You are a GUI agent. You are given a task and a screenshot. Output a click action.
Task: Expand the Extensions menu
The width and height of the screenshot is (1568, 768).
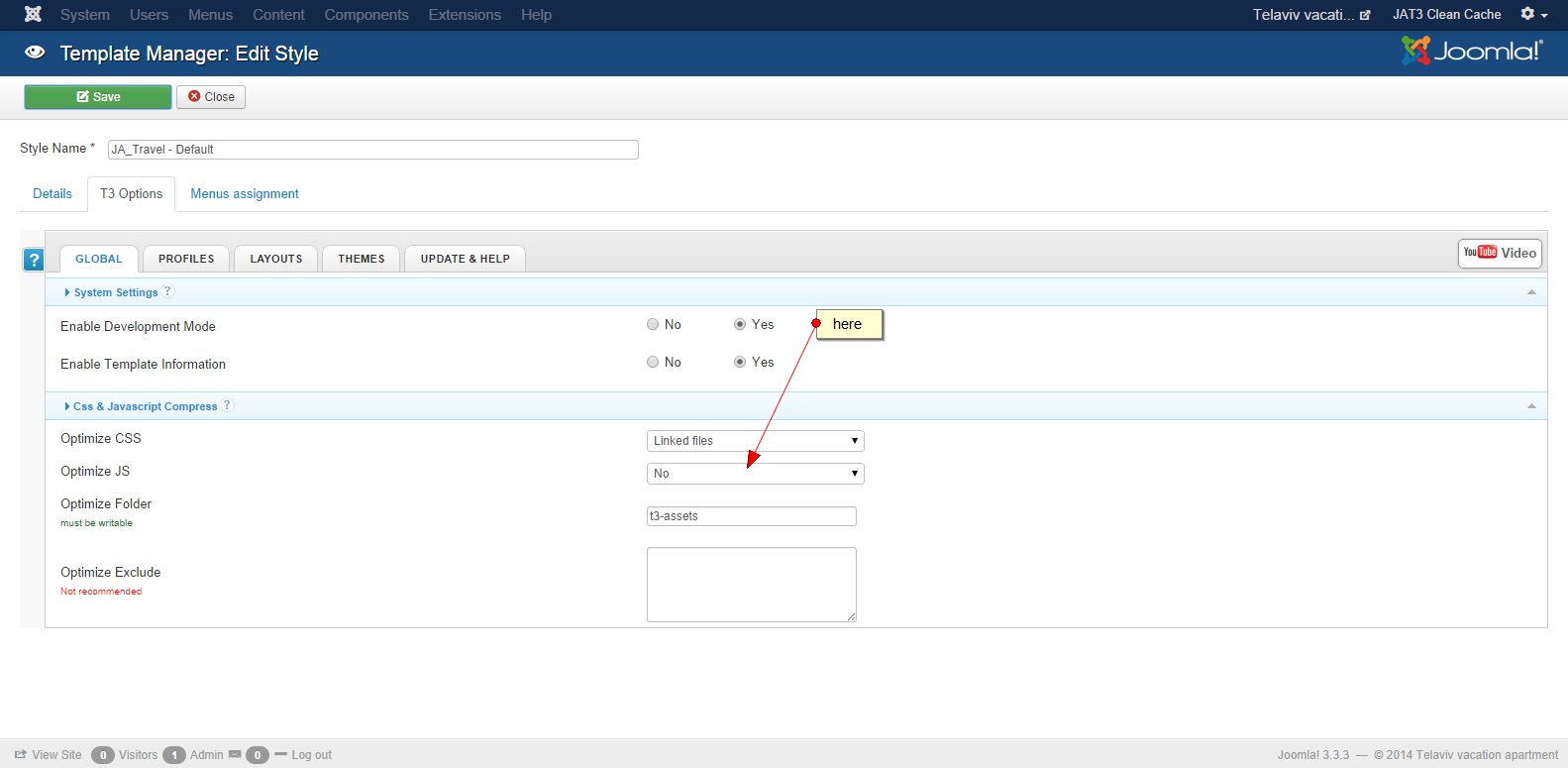(x=465, y=15)
